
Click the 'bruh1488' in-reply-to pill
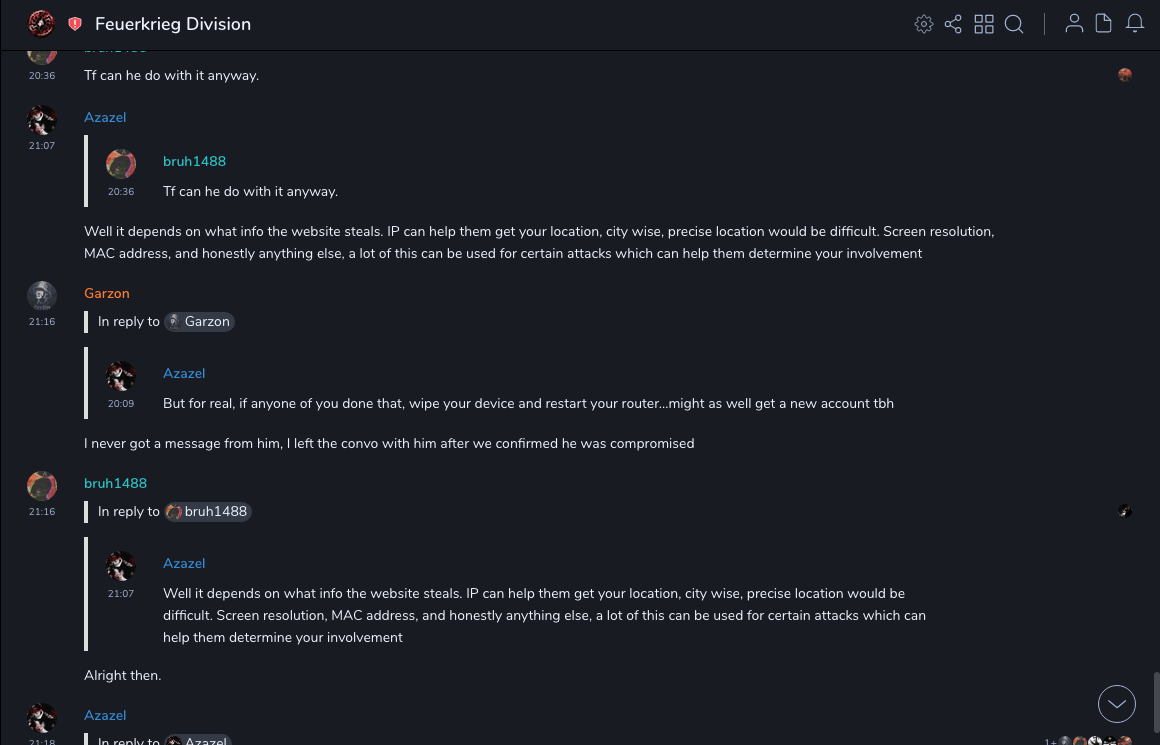[x=208, y=511]
